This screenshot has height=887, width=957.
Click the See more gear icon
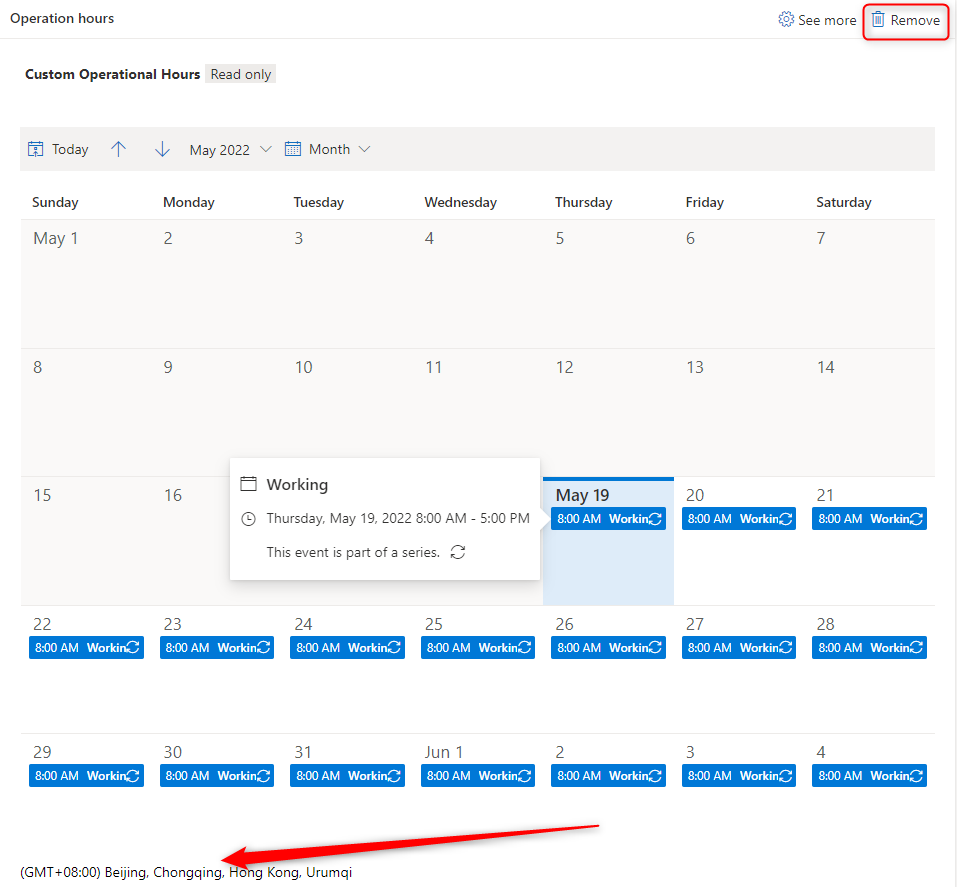786,20
